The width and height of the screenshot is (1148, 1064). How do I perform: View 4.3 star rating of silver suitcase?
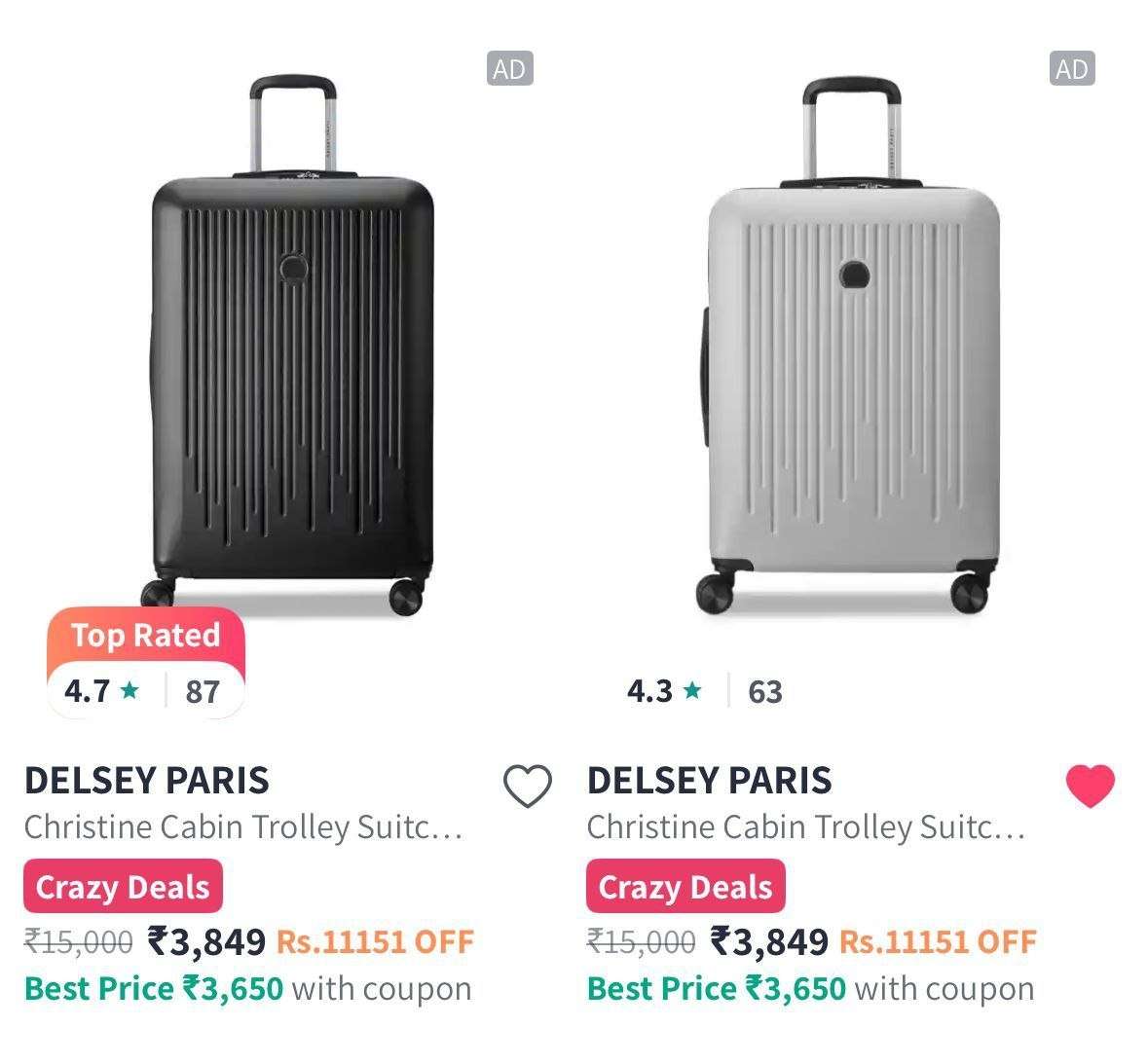click(x=663, y=691)
